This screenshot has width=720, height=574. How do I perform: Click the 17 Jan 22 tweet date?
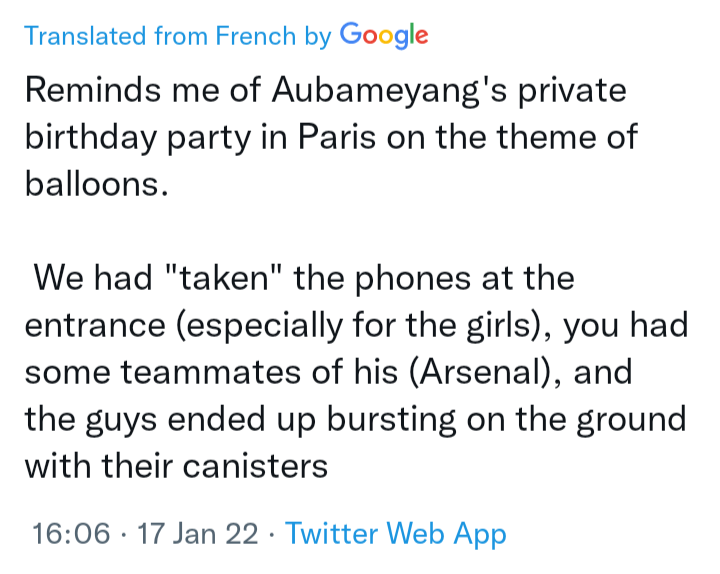click(197, 533)
